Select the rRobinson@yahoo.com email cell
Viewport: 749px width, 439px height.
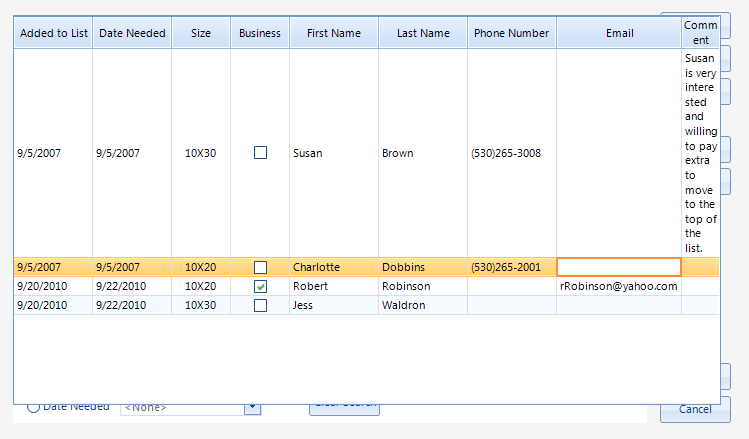coord(619,286)
